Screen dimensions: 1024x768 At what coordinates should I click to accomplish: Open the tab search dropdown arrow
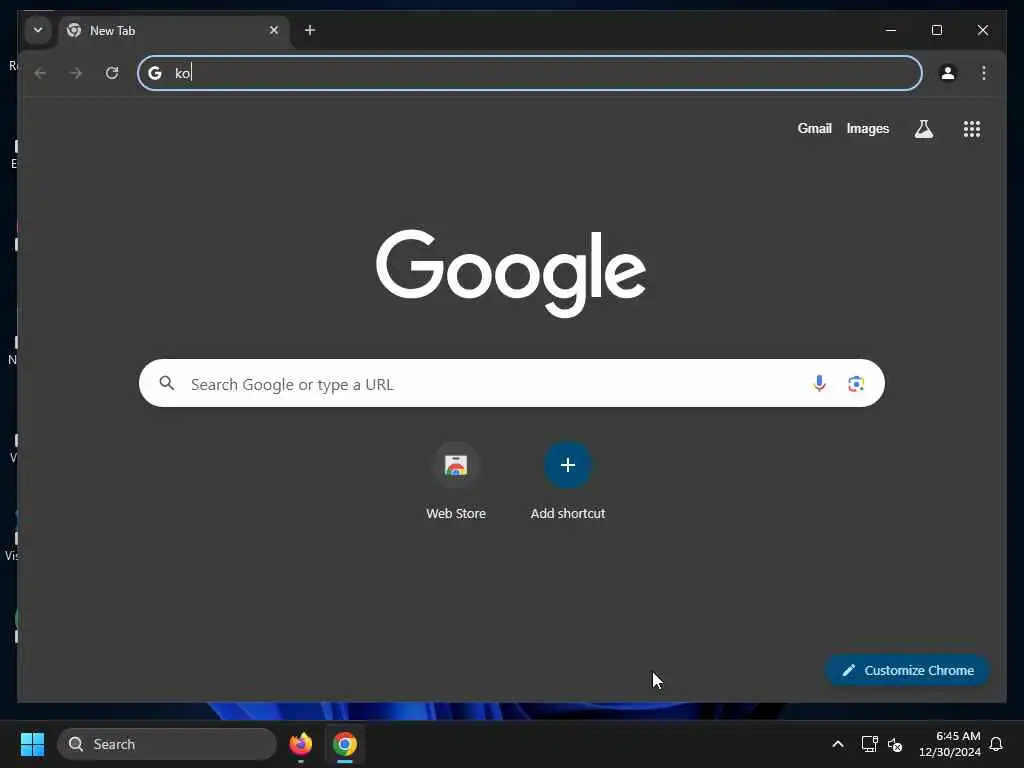click(38, 30)
